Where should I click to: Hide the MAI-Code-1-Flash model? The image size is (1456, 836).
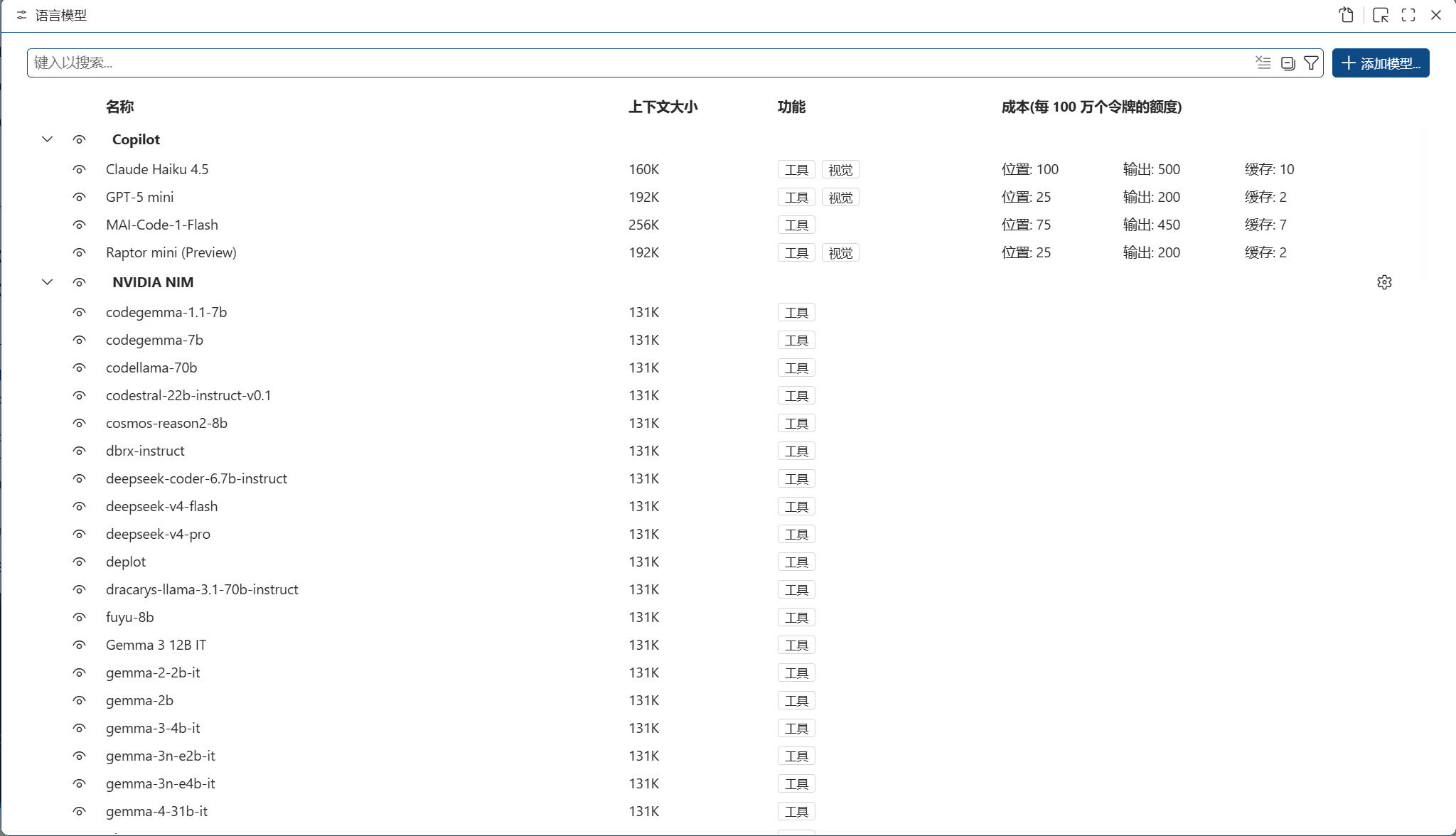pos(79,225)
